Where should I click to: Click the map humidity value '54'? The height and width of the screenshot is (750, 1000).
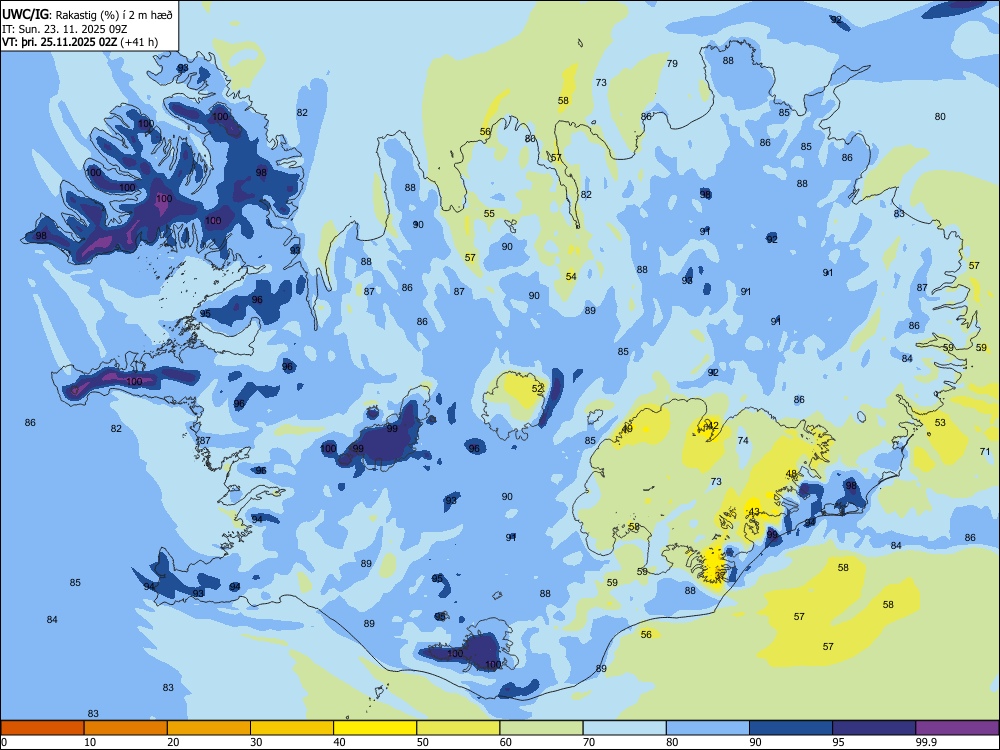tap(571, 276)
